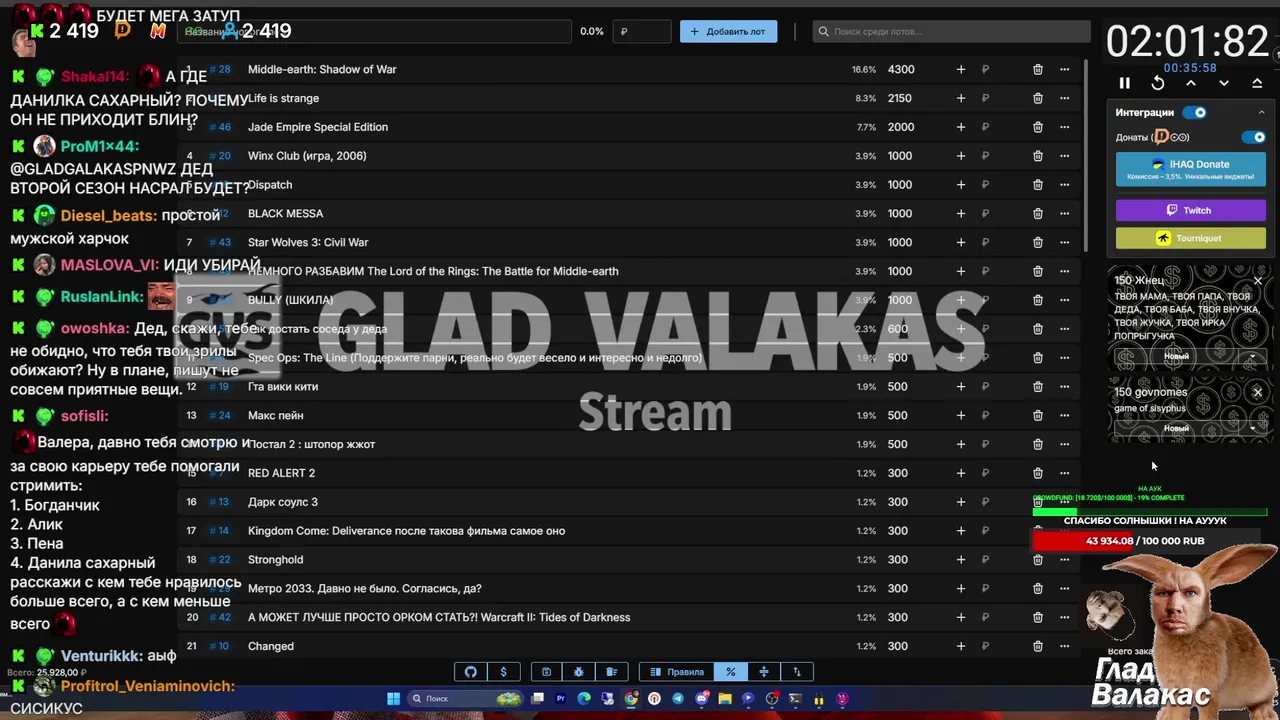Click the Добавить лот button
This screenshot has width=1280, height=720.
[x=728, y=32]
